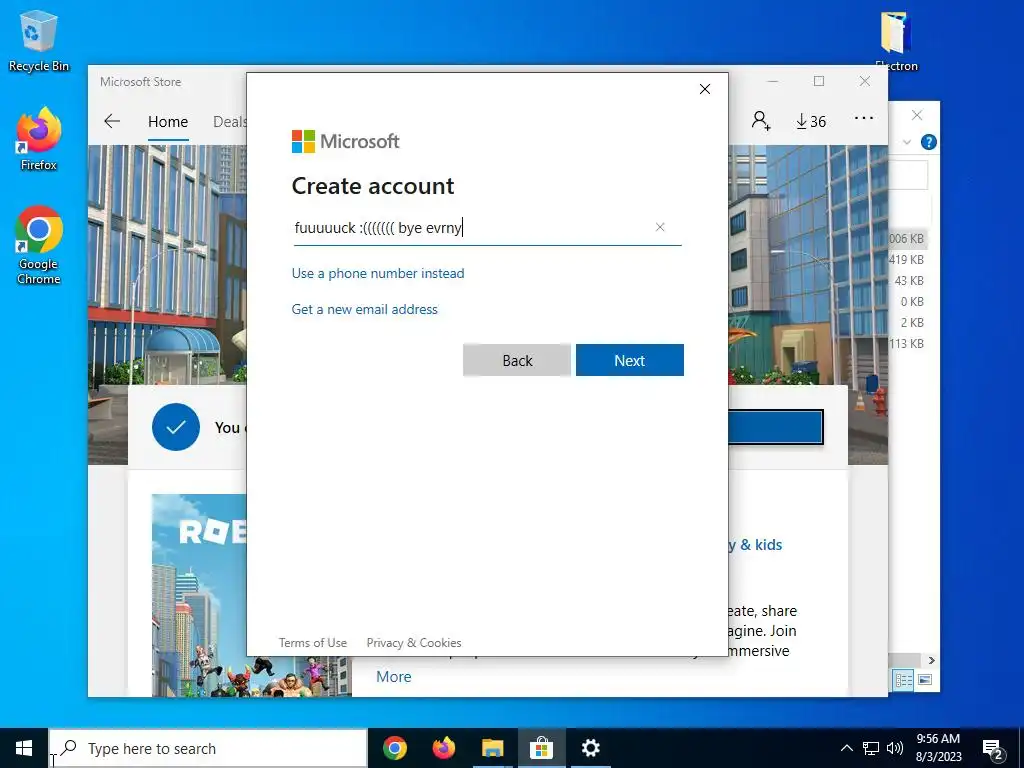Click Use a phone number instead
Image resolution: width=1024 pixels, height=768 pixels.
pyautogui.click(x=378, y=273)
